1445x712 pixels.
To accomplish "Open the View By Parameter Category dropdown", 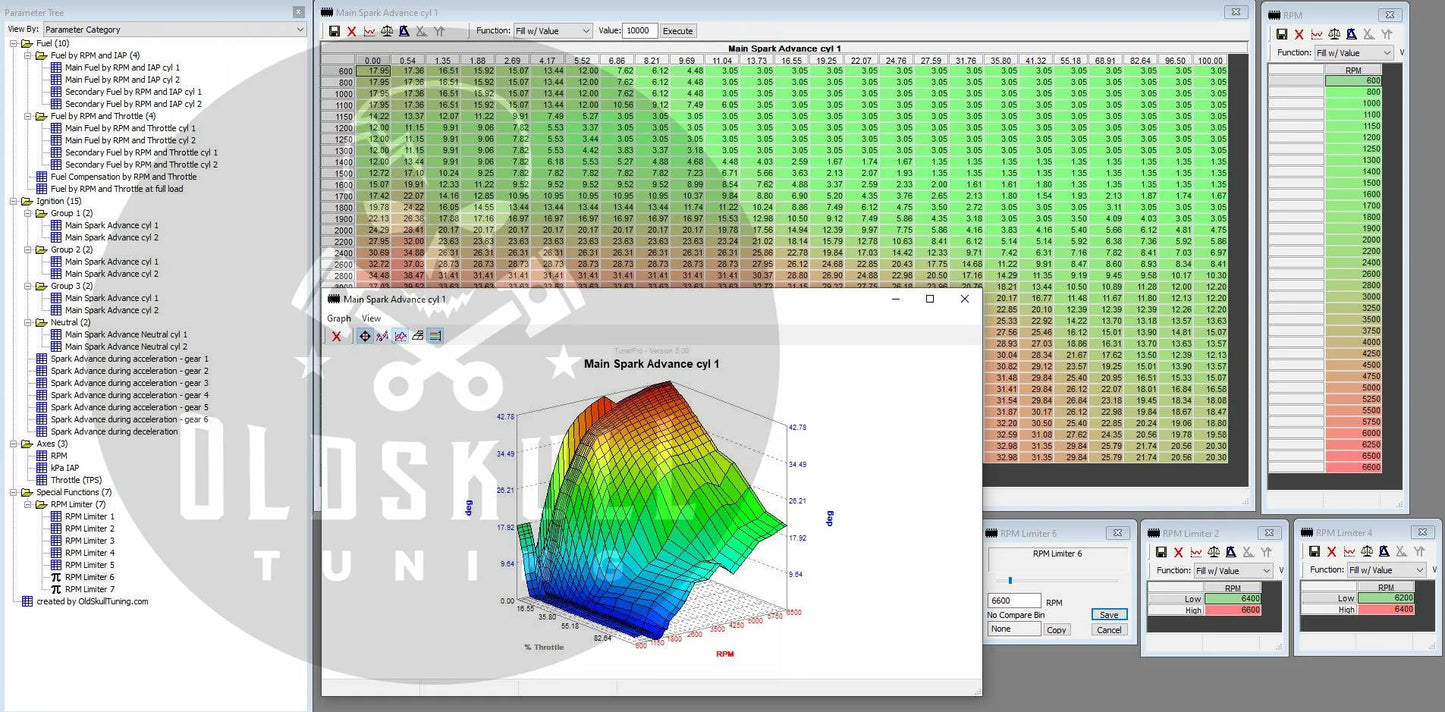I will click(x=174, y=30).
